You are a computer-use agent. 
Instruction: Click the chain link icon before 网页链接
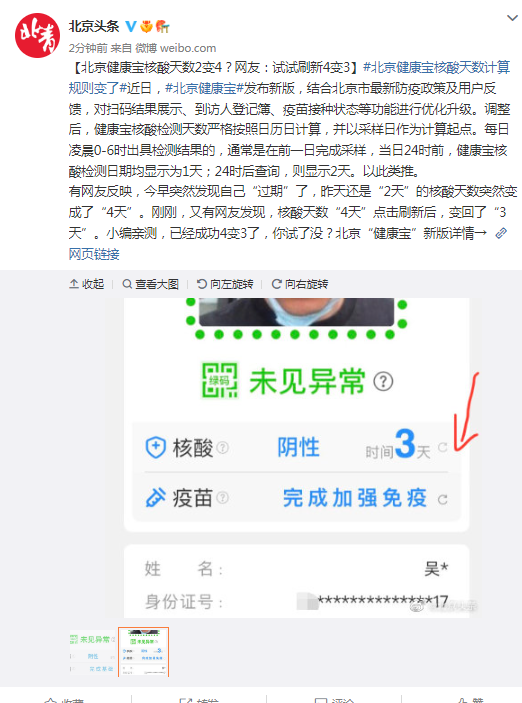pos(501,233)
